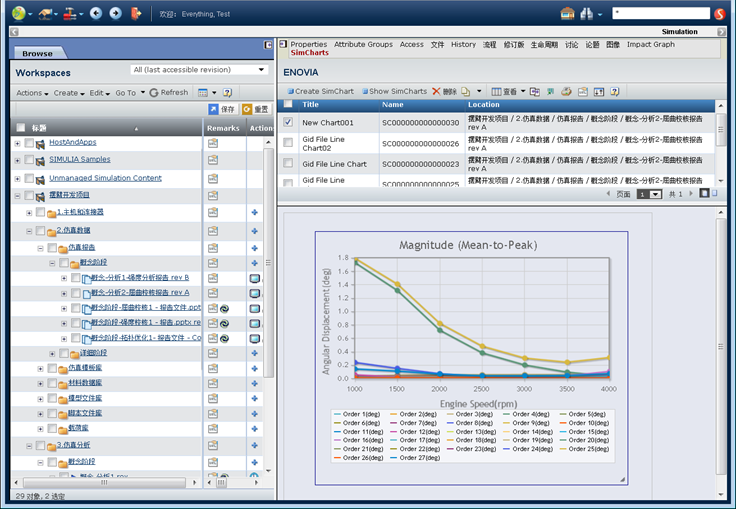Collapse the left Browse panel icon
736x509 pixels.
268,45
